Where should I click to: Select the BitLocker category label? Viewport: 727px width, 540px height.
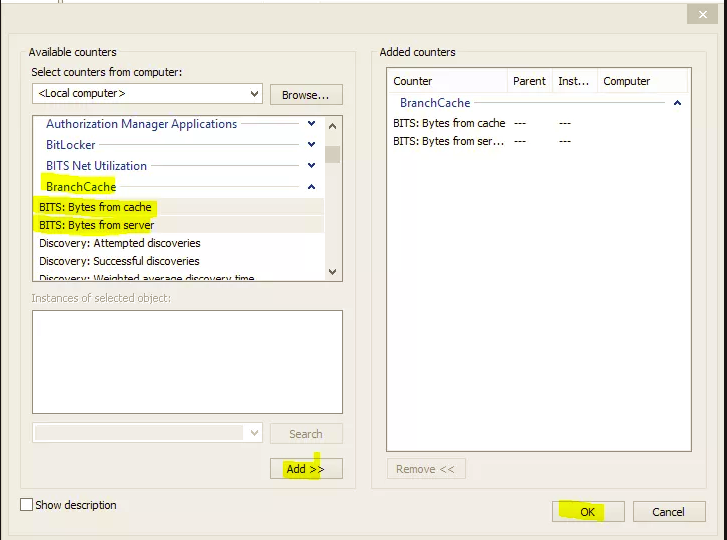point(70,145)
